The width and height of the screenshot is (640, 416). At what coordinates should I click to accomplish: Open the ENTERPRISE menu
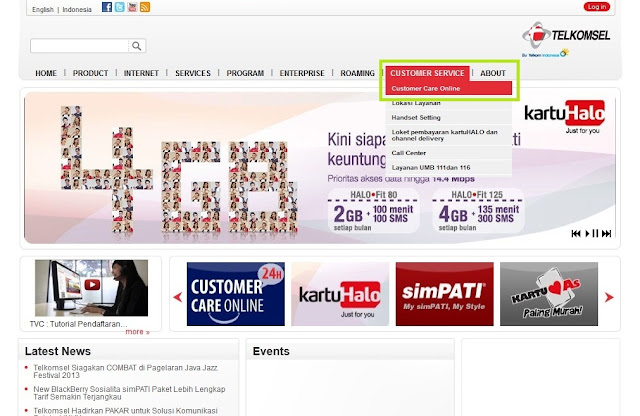pyautogui.click(x=302, y=73)
